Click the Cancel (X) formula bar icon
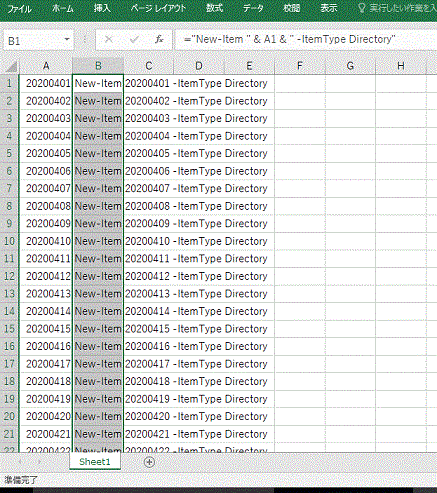The height and width of the screenshot is (493, 437). pos(109,40)
